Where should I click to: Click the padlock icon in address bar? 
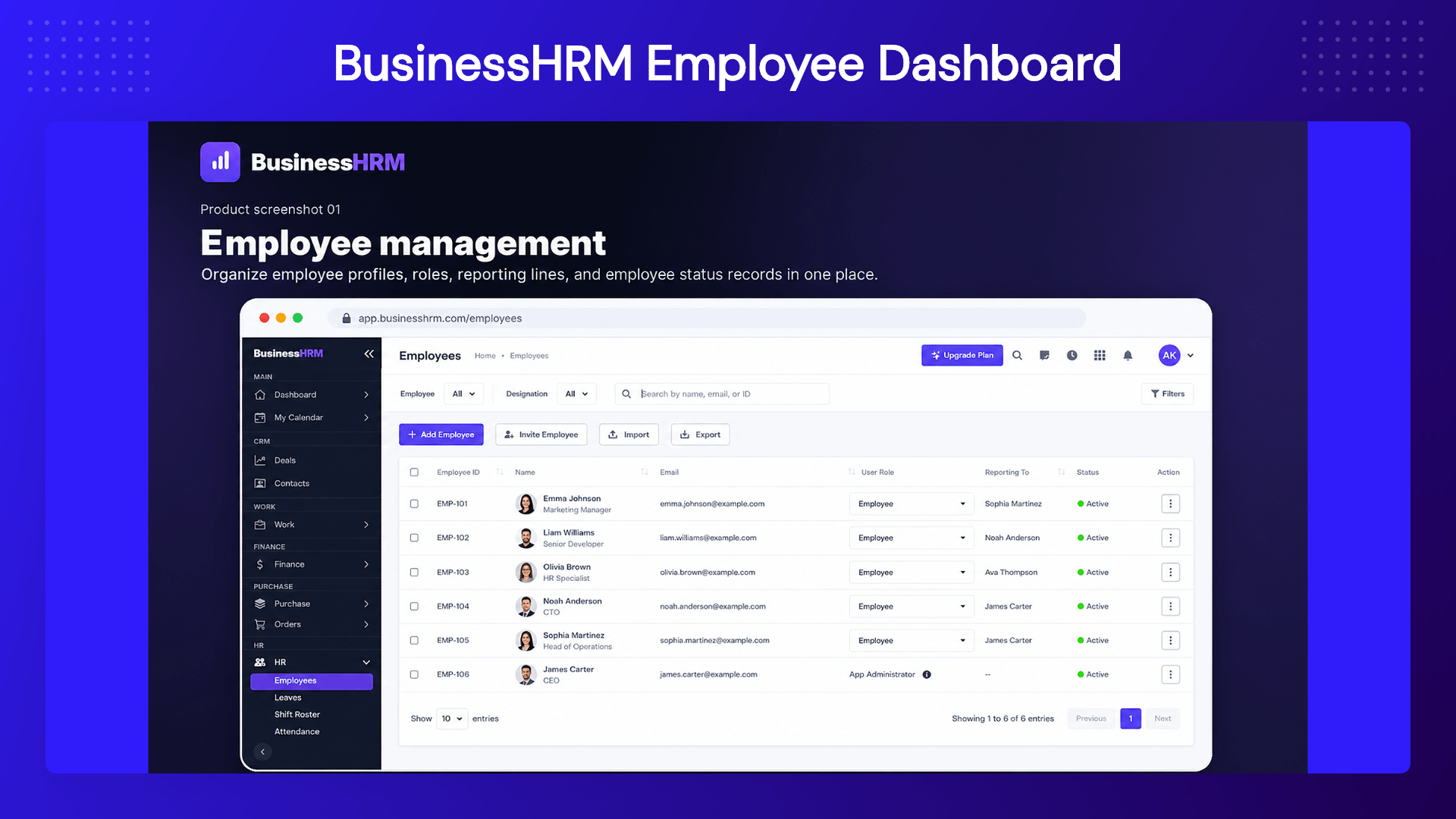pos(347,318)
